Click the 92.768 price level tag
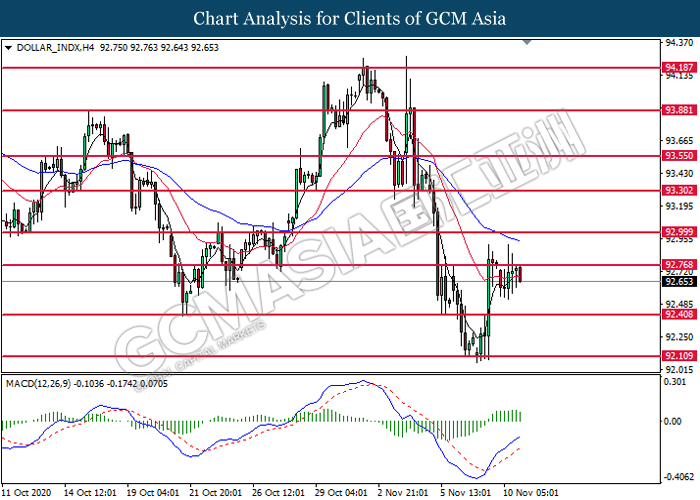The width and height of the screenshot is (700, 500). 679,264
